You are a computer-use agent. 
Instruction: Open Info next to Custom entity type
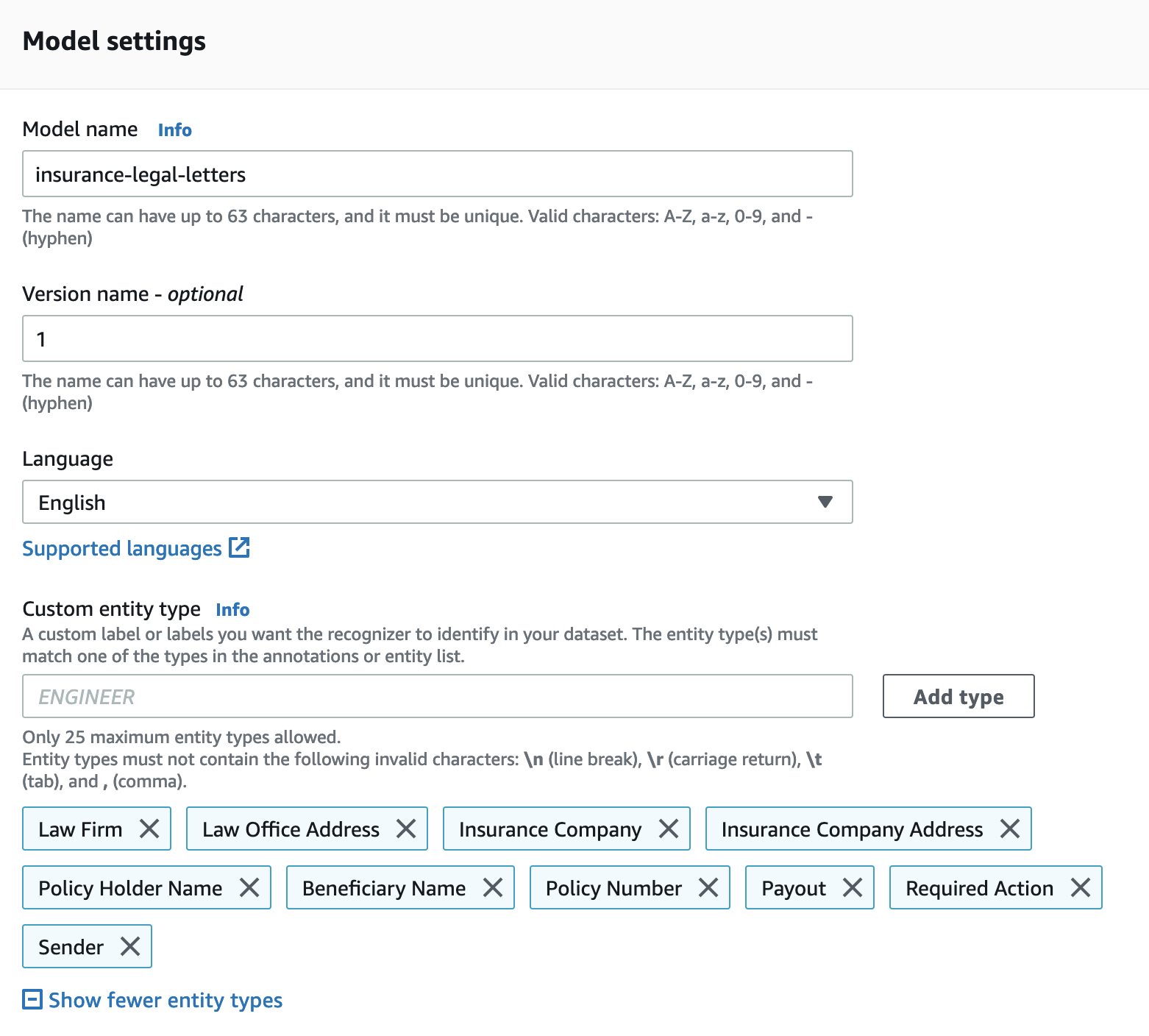click(232, 610)
